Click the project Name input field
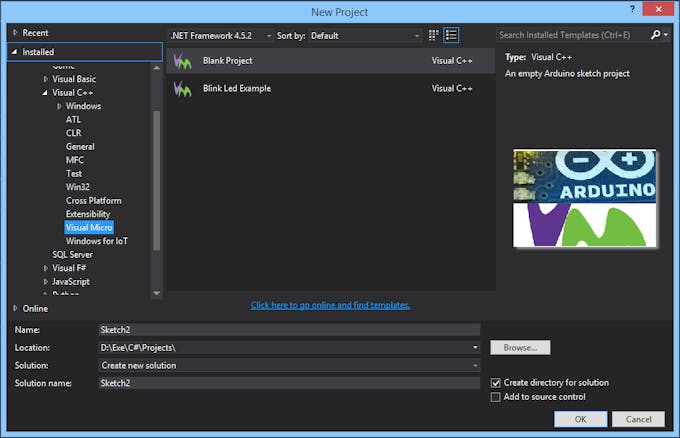680x438 pixels. click(289, 329)
